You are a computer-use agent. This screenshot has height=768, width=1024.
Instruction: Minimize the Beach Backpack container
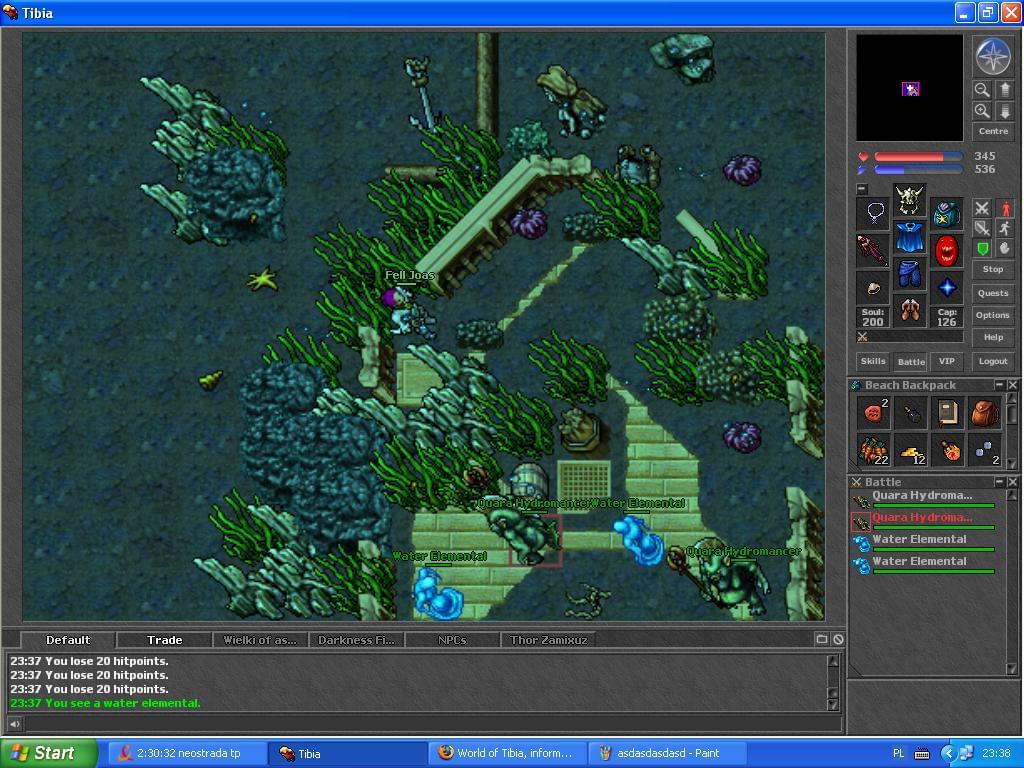[999, 385]
